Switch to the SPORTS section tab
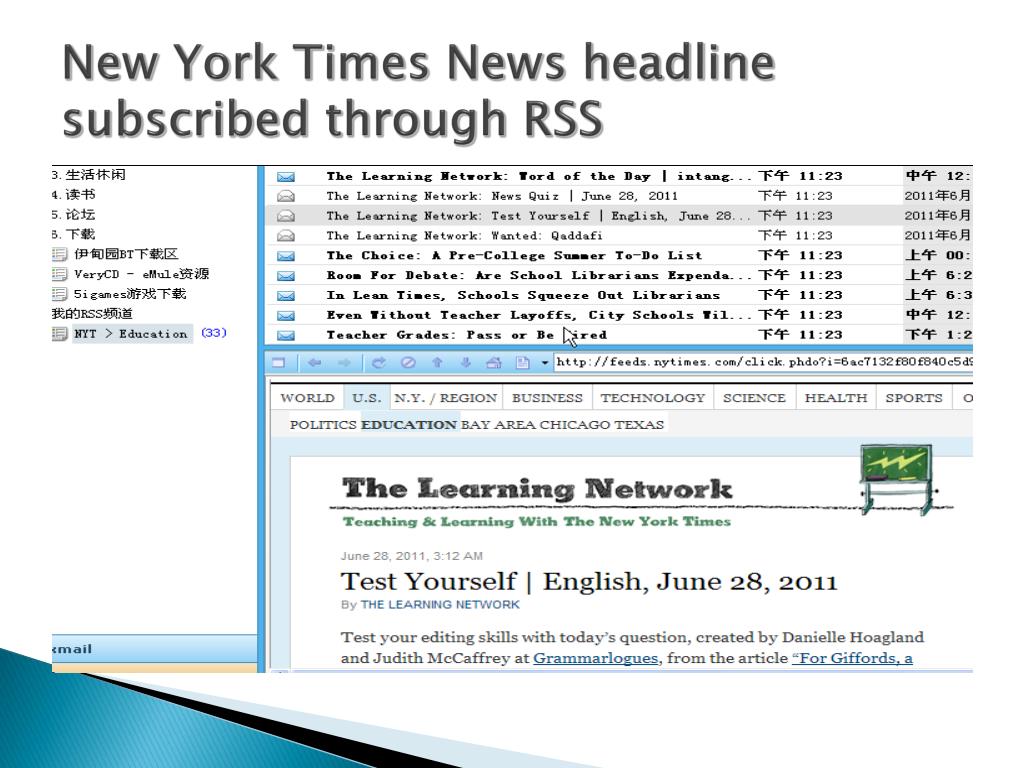The width and height of the screenshot is (1024, 768). [914, 398]
